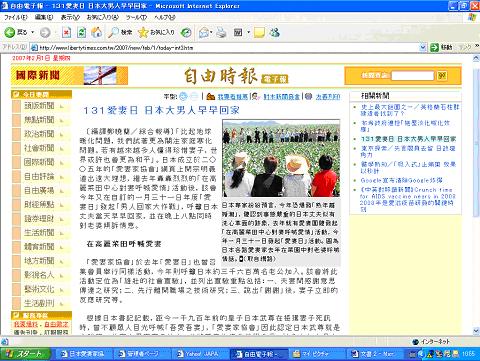
Task: Click the cabbage field news photo
Action: [x=281, y=158]
